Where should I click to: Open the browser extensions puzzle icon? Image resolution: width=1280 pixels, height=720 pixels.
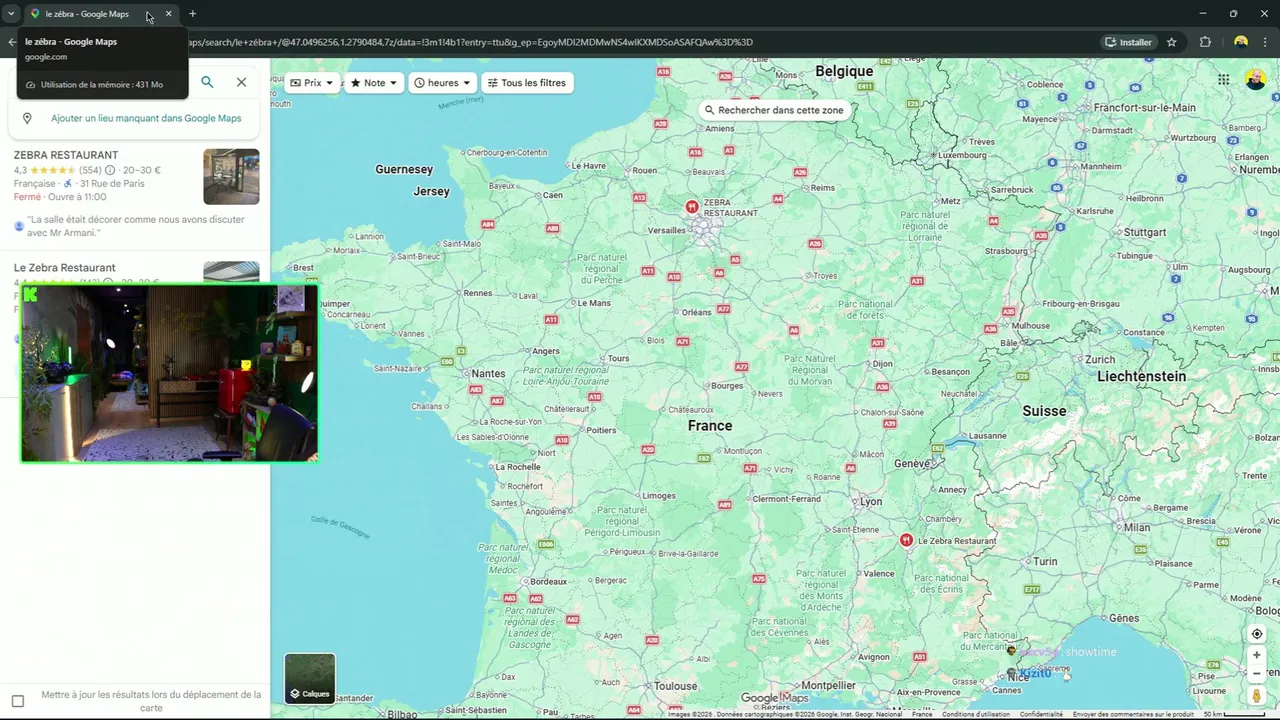tap(1205, 42)
